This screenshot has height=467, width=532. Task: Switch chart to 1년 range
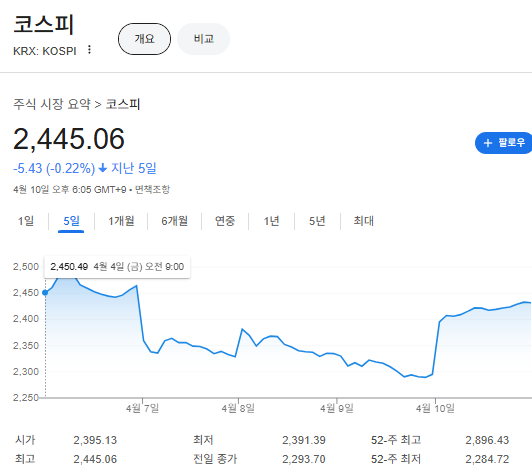[271, 221]
